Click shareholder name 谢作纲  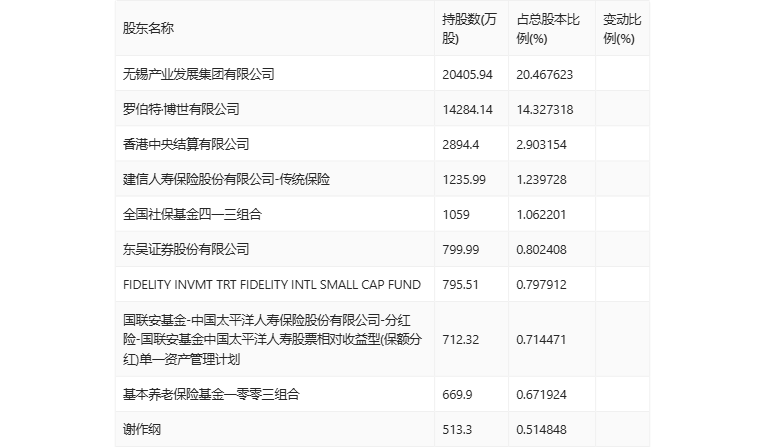141,429
